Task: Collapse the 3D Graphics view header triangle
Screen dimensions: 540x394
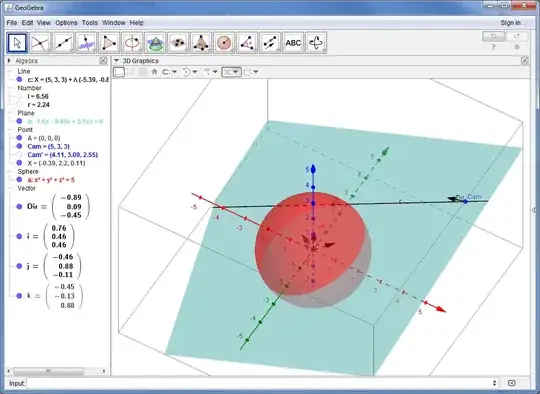Action: coord(116,61)
